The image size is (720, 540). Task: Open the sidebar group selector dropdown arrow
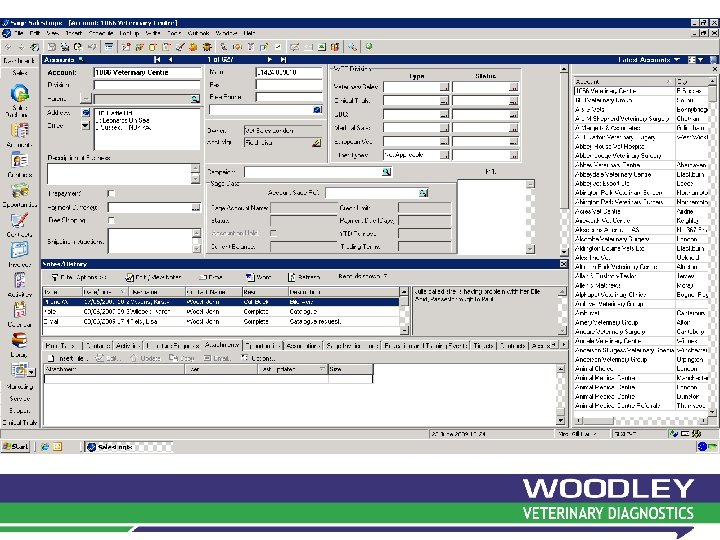pos(31,372)
